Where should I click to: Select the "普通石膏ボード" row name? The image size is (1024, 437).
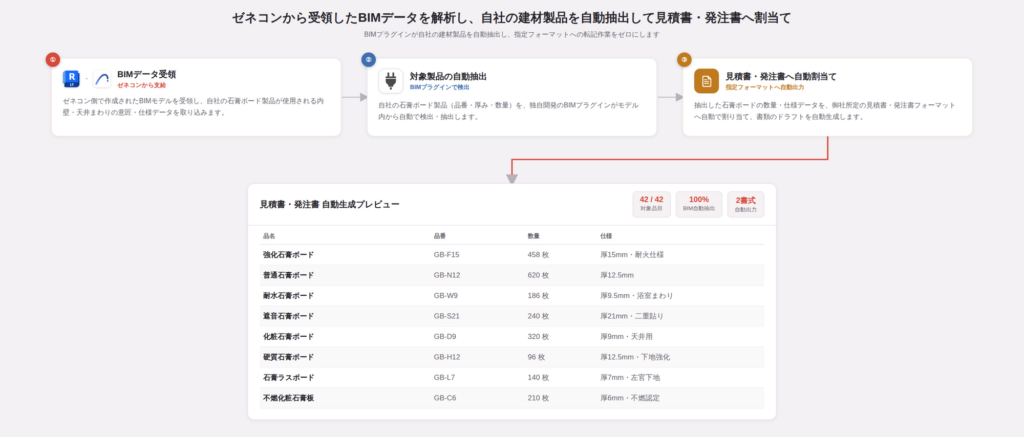(288, 275)
